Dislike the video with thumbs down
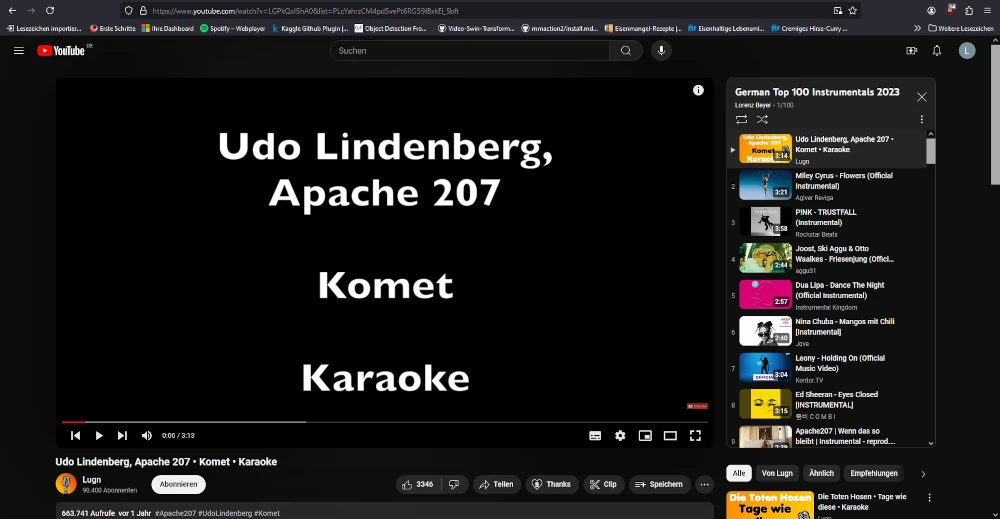 point(454,485)
